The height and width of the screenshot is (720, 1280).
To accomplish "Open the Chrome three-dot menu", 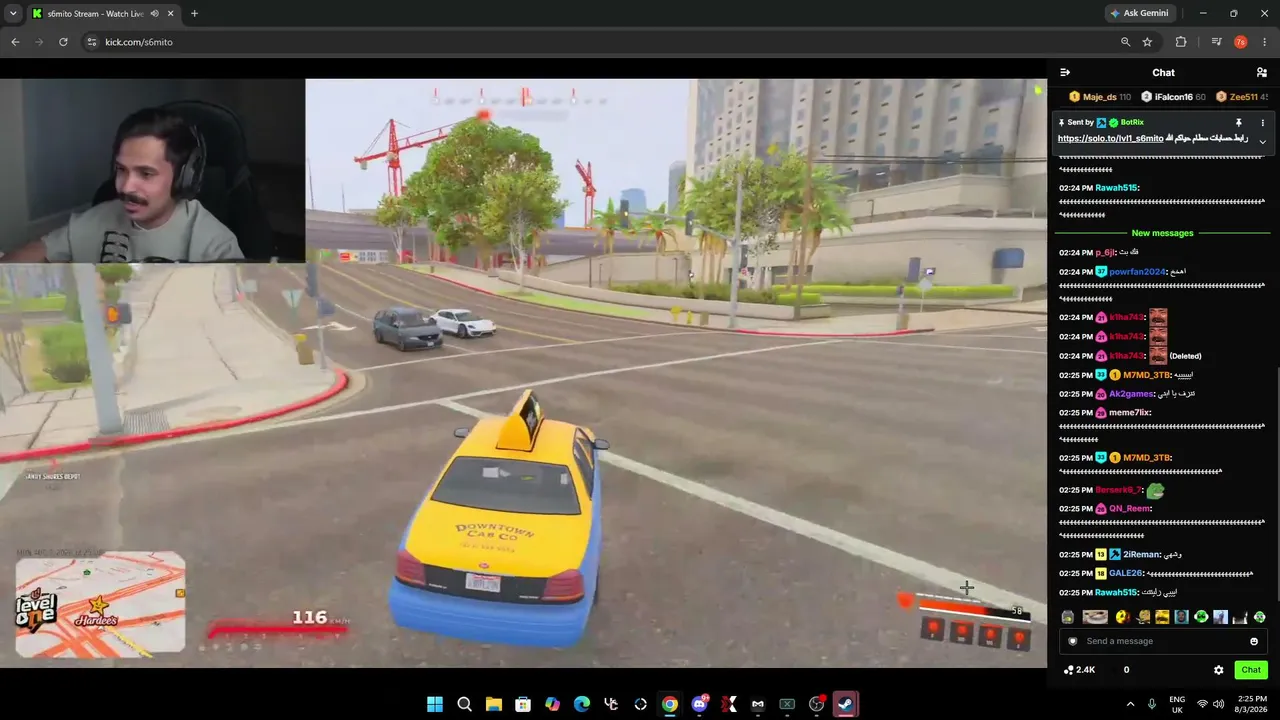I will [x=1265, y=42].
